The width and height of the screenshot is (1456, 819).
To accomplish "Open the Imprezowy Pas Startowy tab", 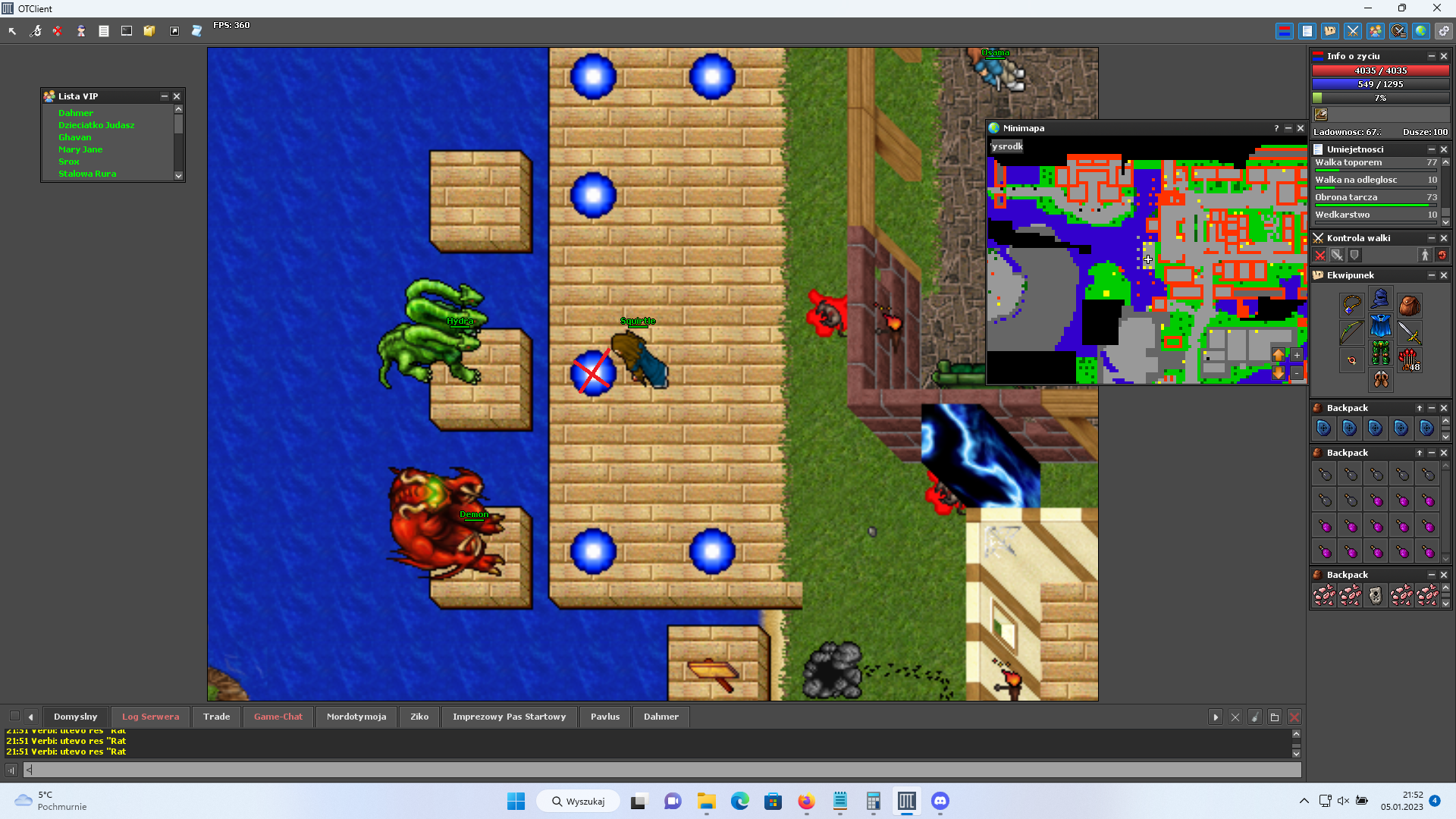I will (x=509, y=717).
